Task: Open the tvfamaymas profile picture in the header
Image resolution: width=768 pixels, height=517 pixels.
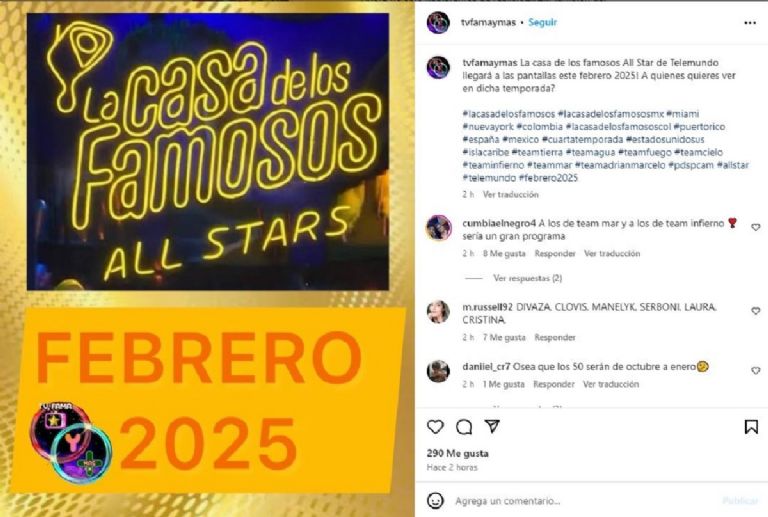Action: (x=438, y=23)
